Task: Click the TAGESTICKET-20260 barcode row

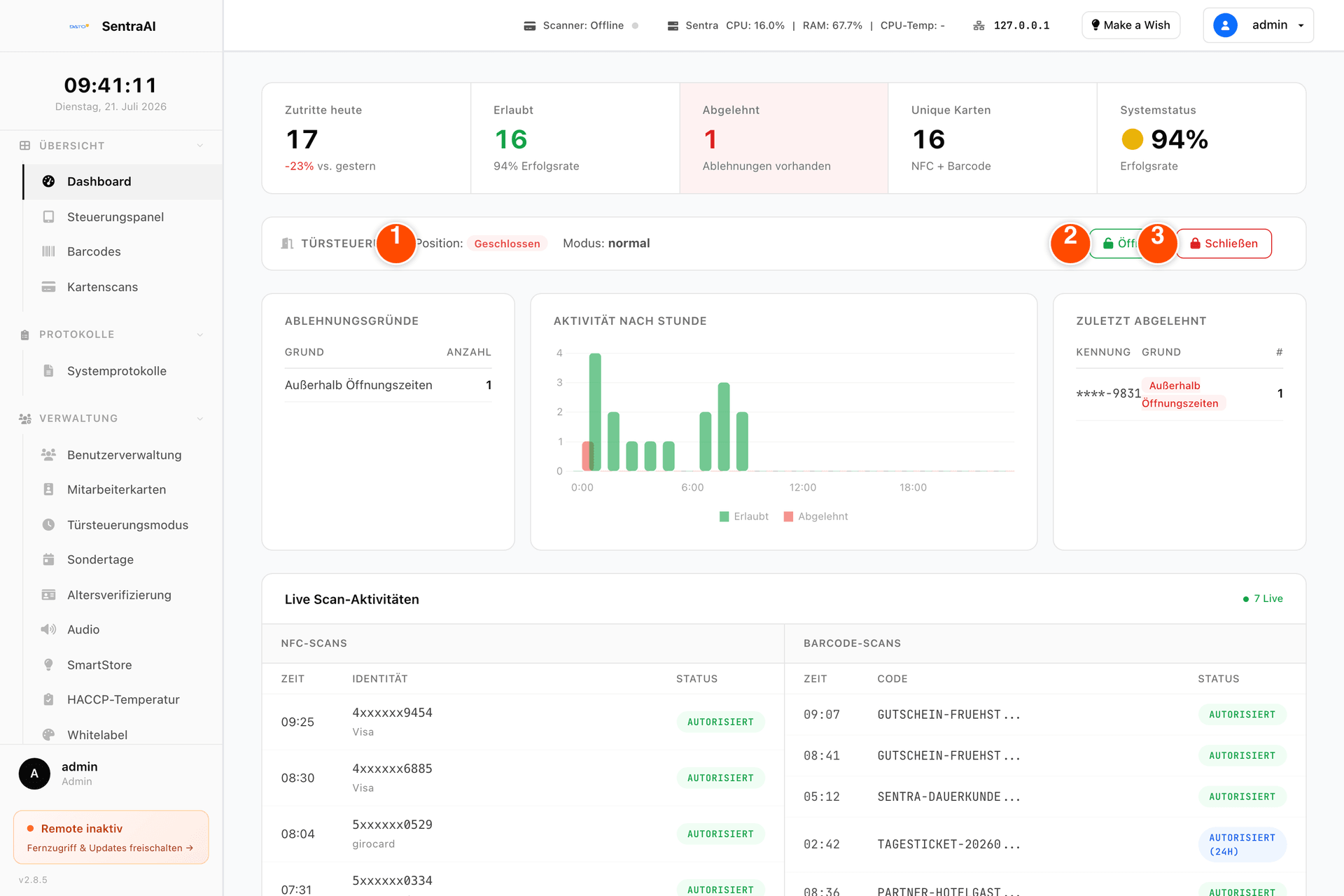Action: (1045, 844)
